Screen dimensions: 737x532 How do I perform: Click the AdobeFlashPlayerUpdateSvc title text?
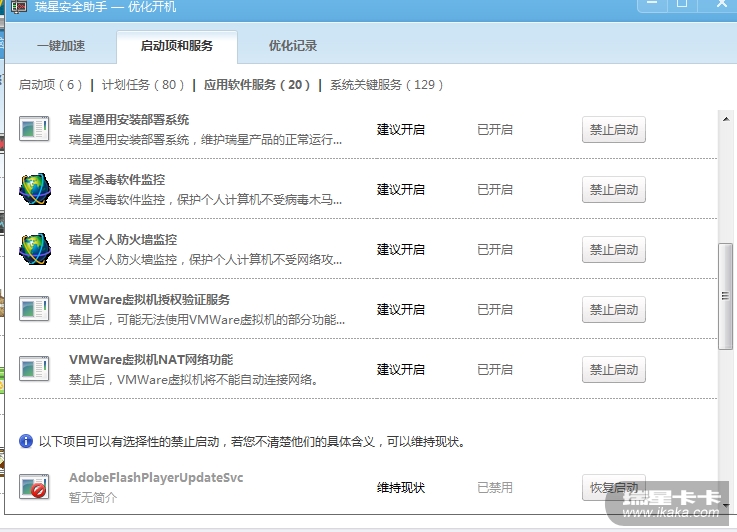(x=156, y=478)
